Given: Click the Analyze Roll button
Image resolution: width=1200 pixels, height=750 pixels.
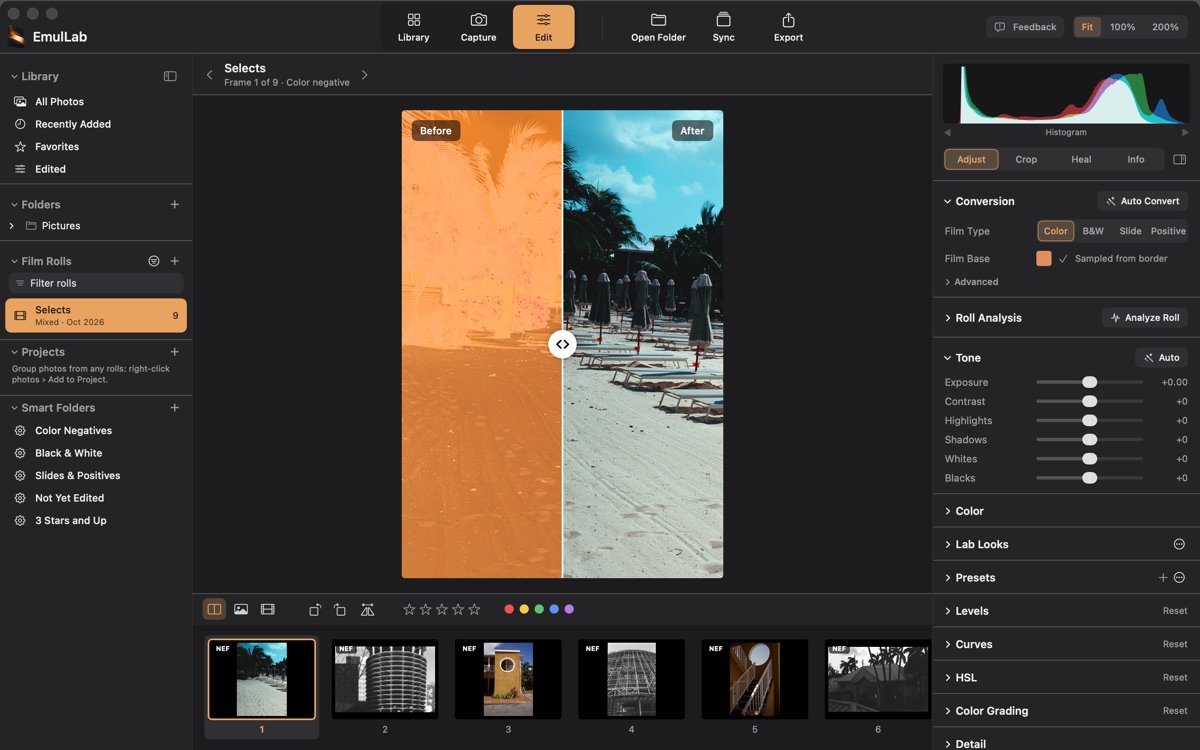Looking at the screenshot, I should (1145, 318).
